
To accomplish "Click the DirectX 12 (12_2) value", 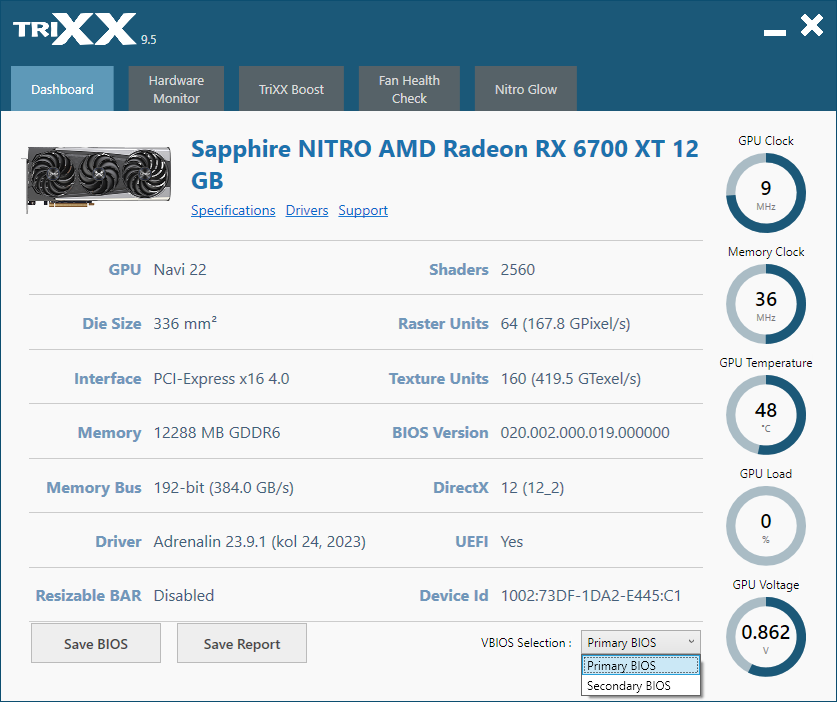I will 532,487.
